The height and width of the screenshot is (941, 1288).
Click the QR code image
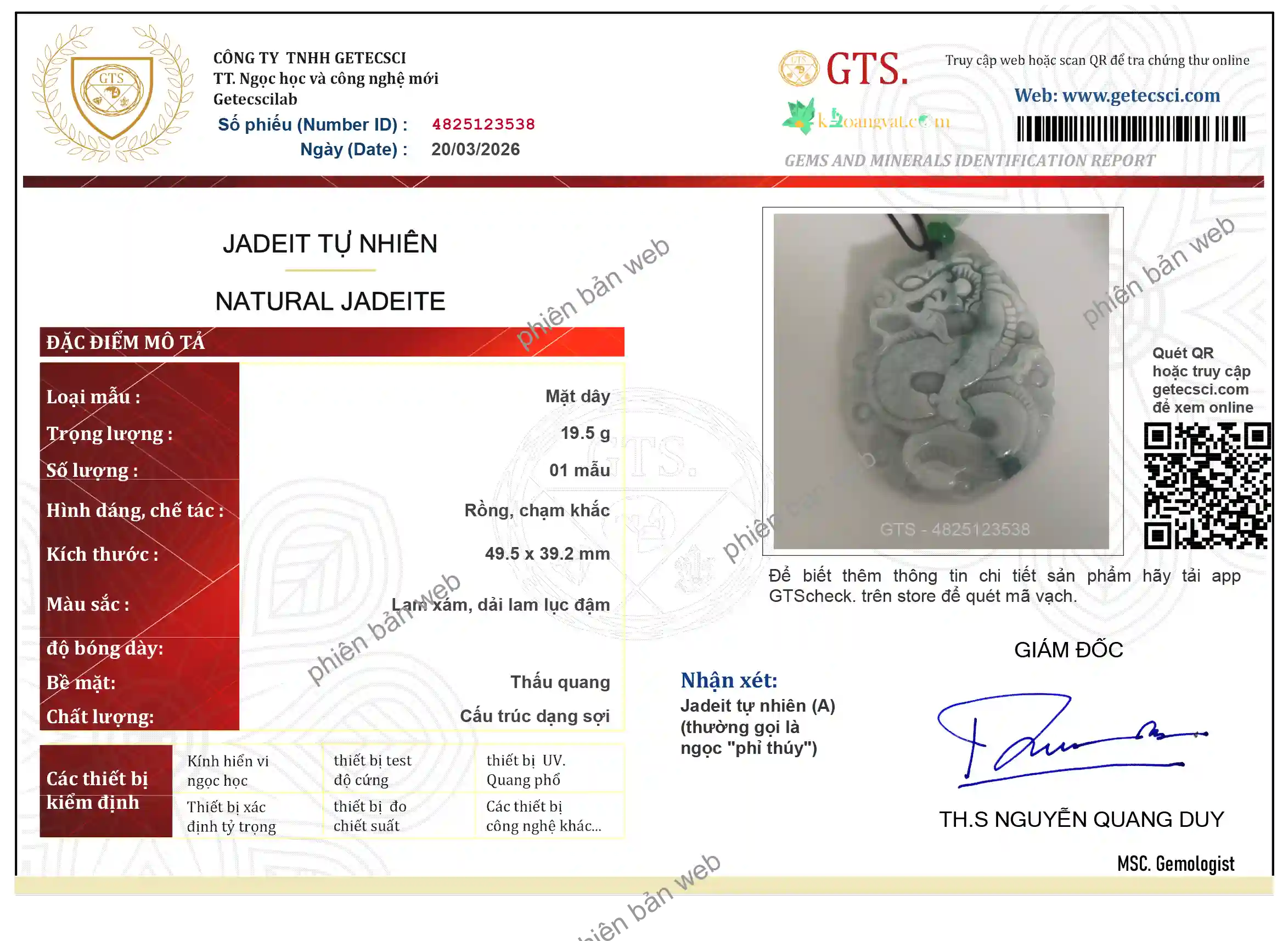tap(1207, 486)
